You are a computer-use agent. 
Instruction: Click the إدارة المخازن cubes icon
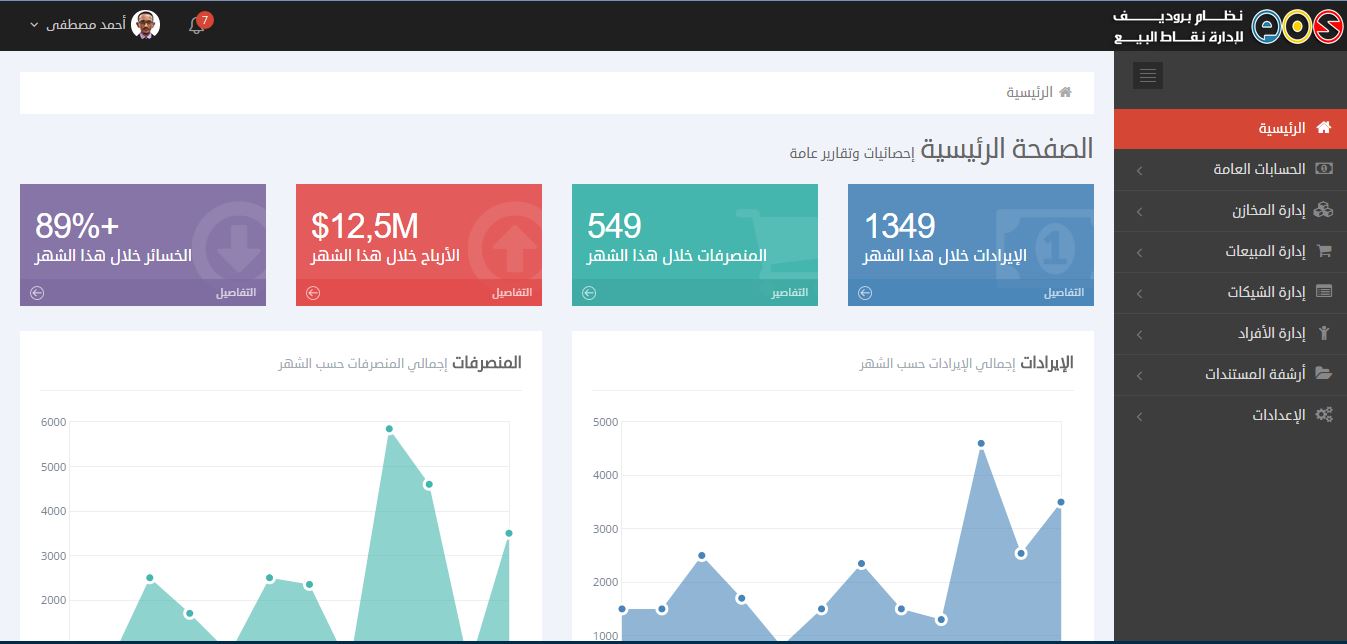[1323, 211]
